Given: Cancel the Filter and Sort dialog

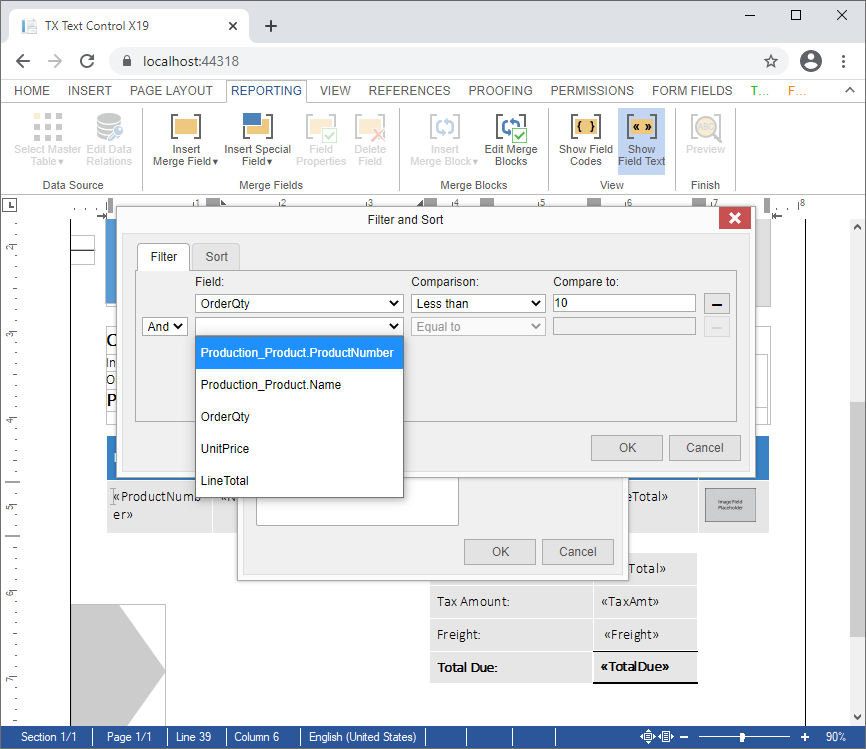Looking at the screenshot, I should [x=704, y=448].
